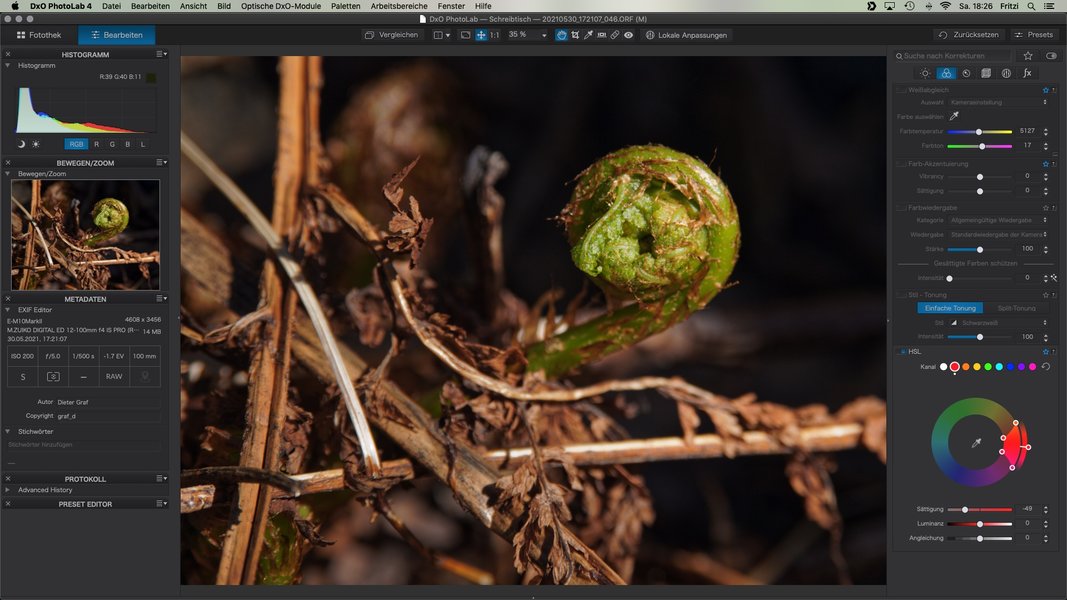Click the HSL color wheel eyedropper
This screenshot has height=600, width=1067.
point(976,443)
